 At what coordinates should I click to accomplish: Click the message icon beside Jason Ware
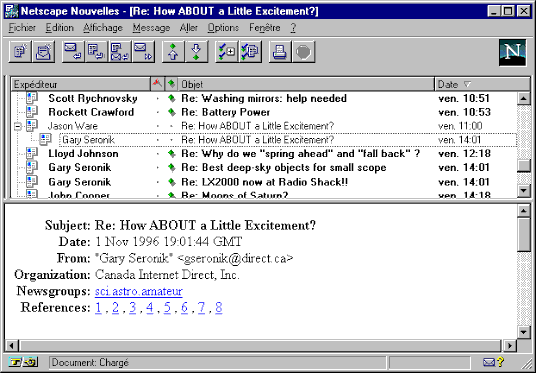tap(32, 125)
